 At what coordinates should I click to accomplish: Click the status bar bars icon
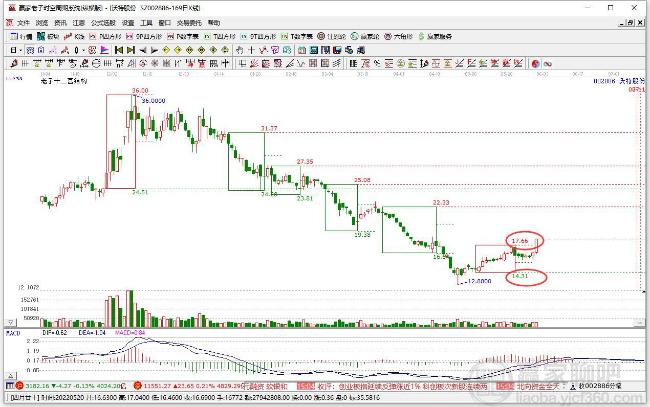pyautogui.click(x=10, y=386)
